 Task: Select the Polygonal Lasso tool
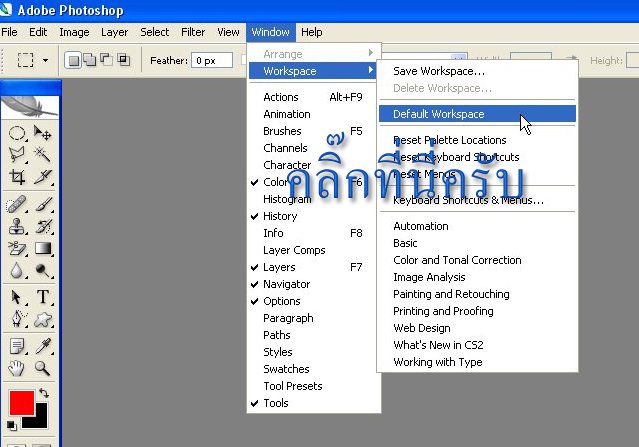[17, 155]
